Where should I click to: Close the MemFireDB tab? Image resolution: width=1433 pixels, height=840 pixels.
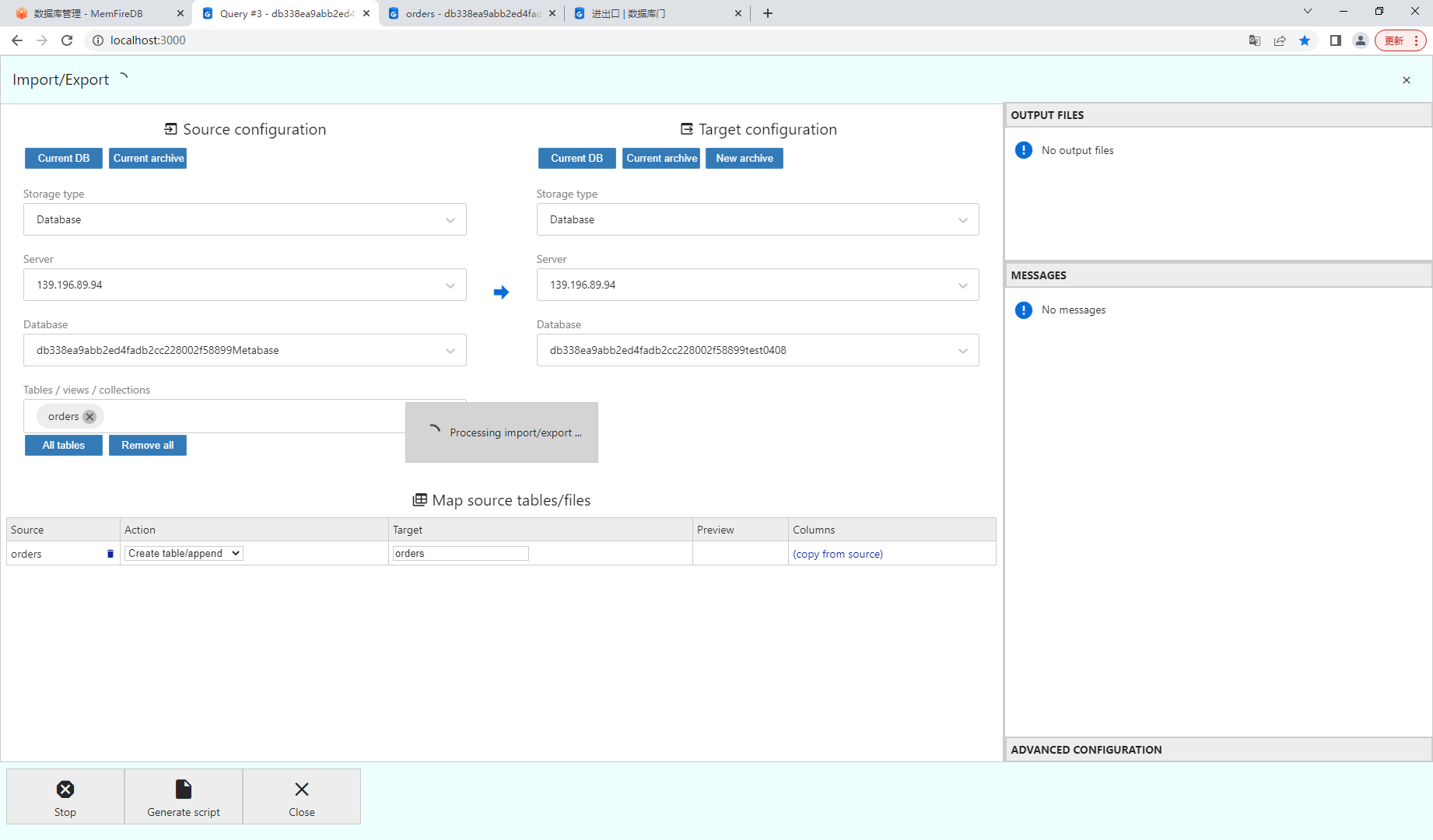point(180,13)
